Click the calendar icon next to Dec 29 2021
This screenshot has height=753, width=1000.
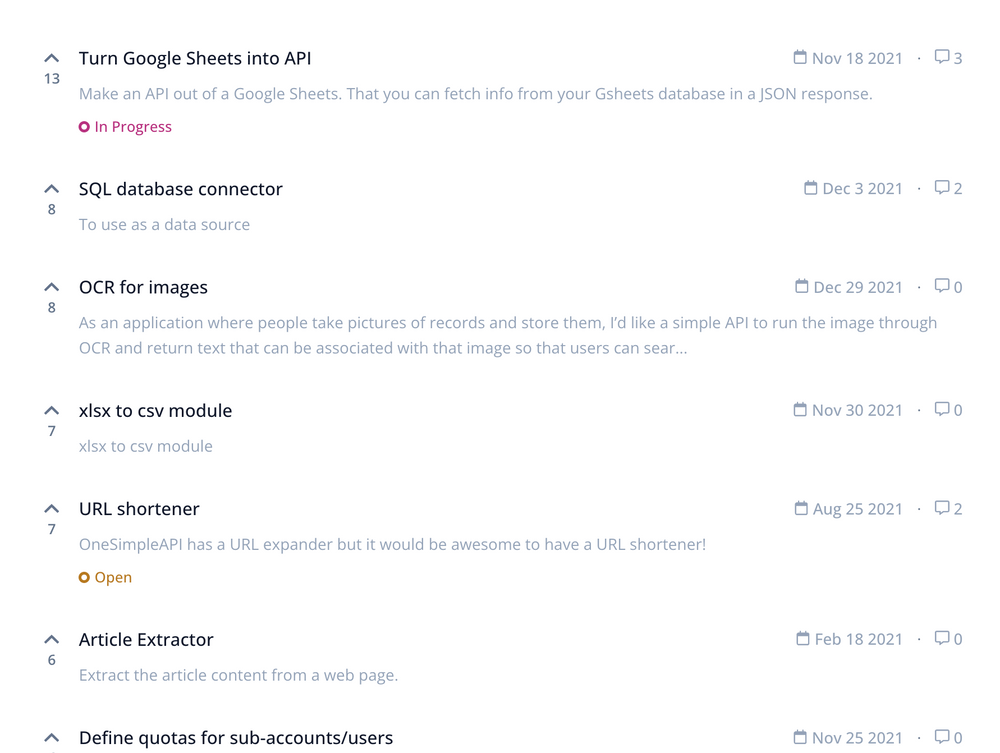pos(800,286)
